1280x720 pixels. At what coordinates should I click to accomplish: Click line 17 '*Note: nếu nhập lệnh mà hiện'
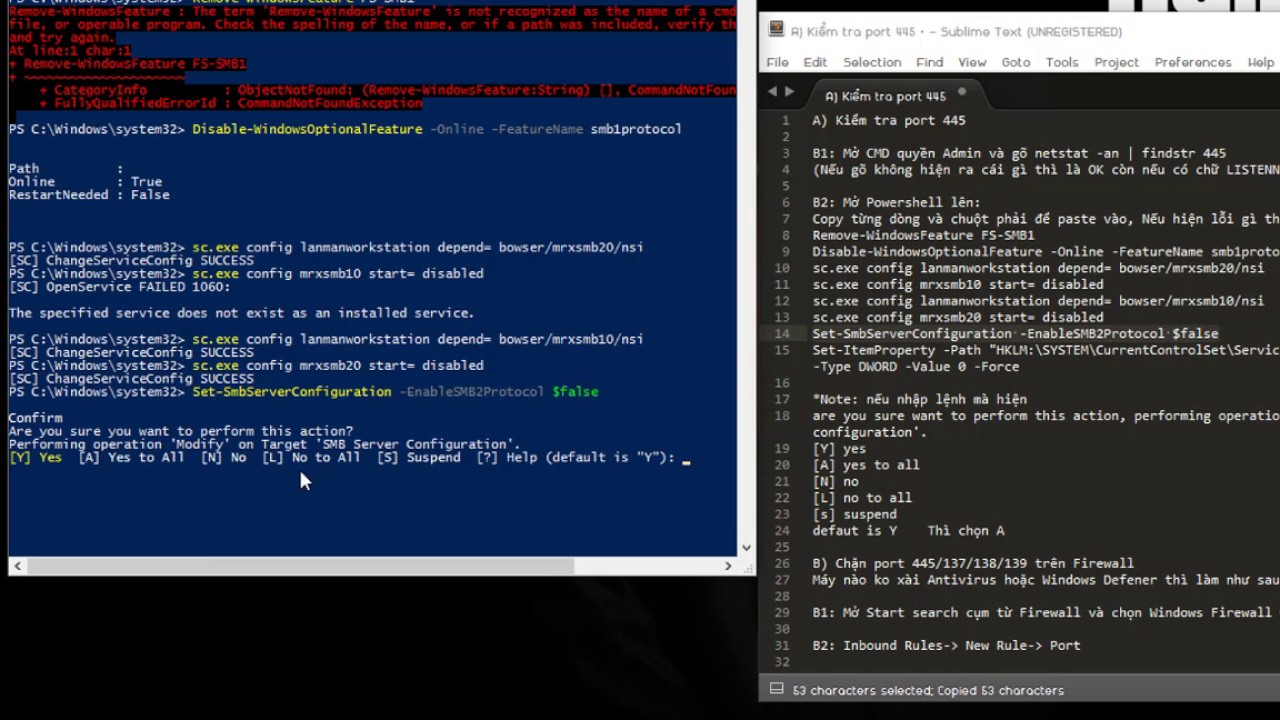919,399
